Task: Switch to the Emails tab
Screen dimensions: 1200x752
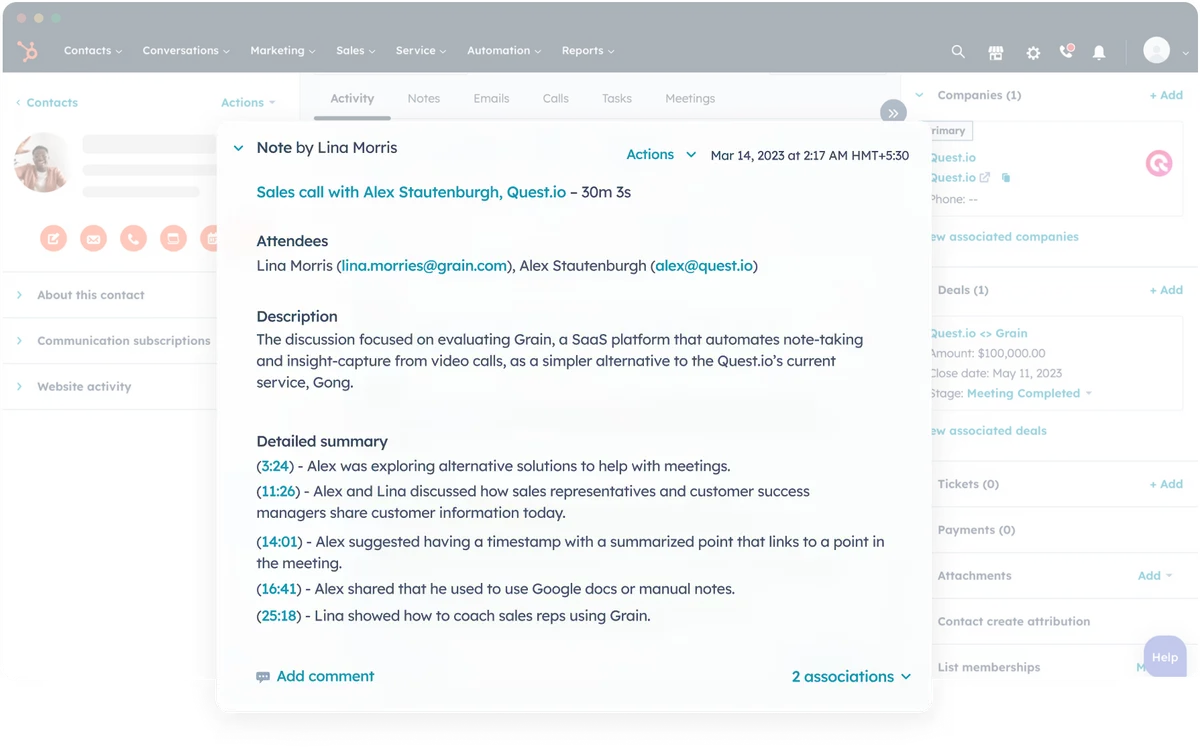Action: click(x=491, y=98)
